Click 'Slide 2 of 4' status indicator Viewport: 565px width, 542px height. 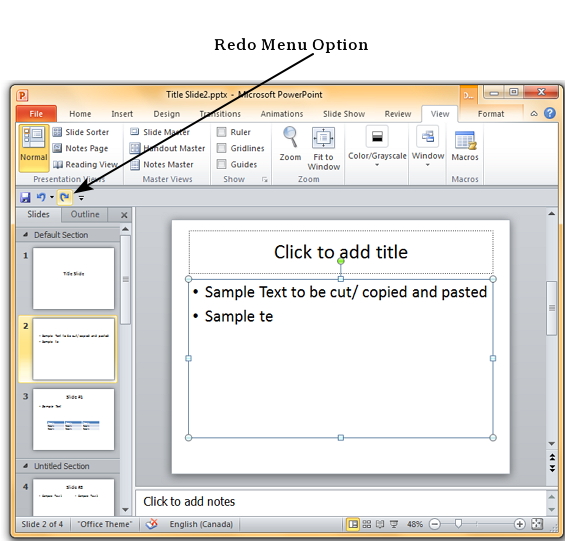click(x=42, y=524)
